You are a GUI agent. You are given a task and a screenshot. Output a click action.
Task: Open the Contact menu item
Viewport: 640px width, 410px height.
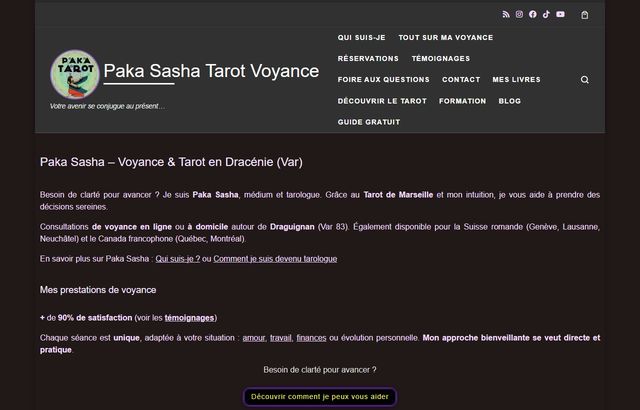point(461,80)
